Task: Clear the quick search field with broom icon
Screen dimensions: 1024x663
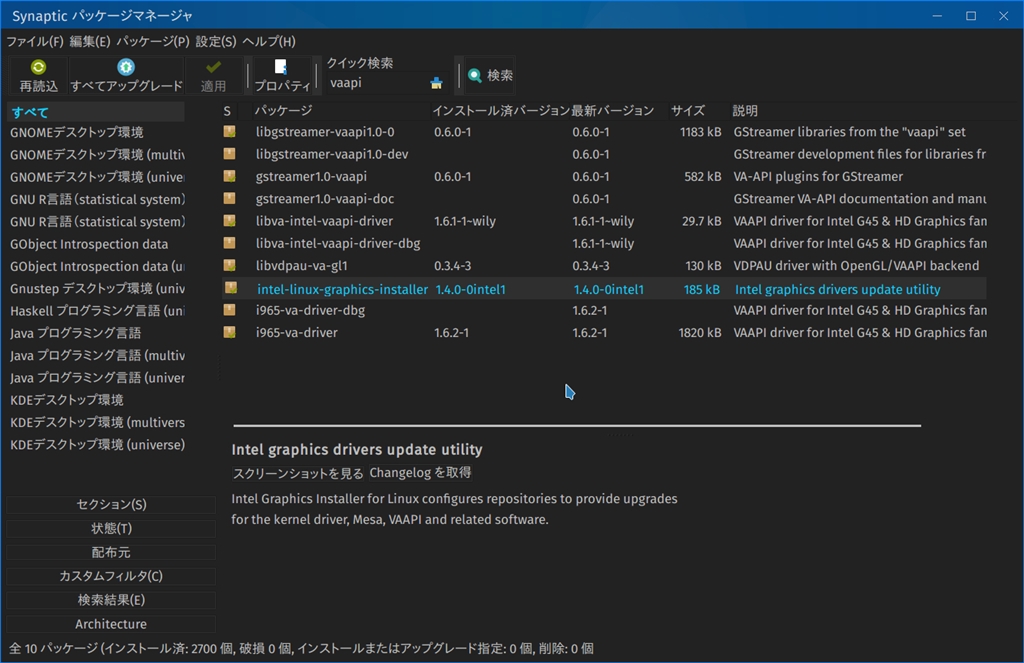Action: point(436,83)
